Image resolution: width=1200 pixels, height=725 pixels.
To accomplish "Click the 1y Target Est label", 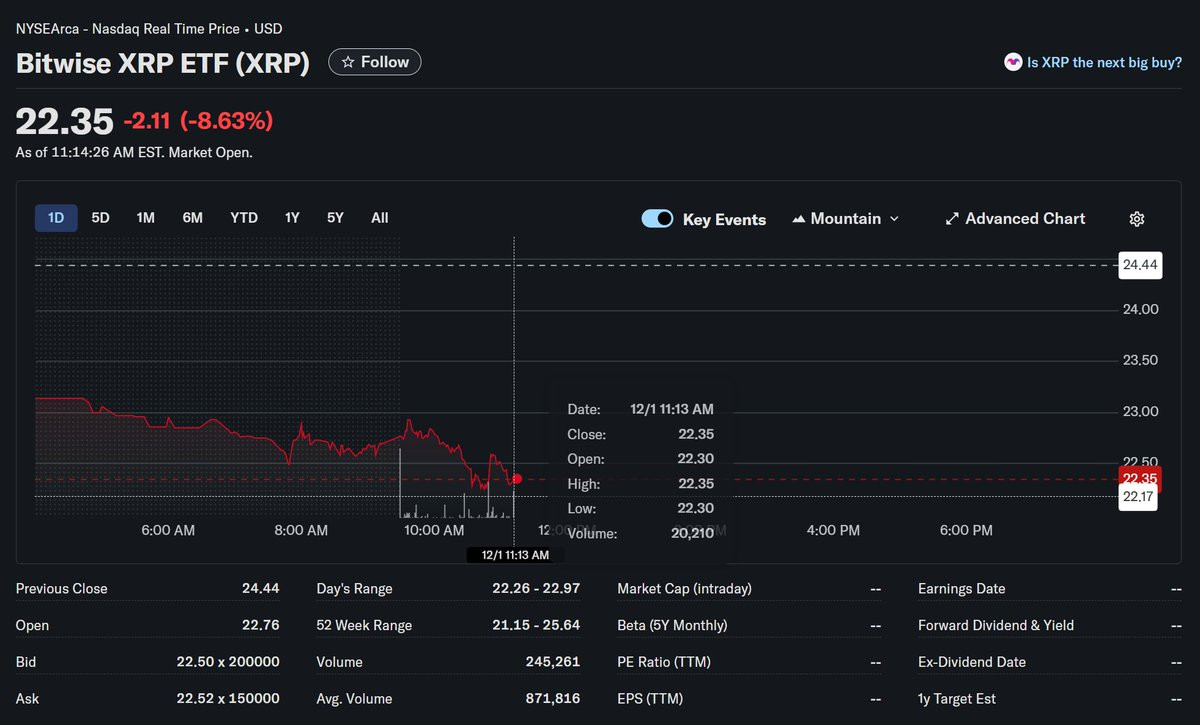I will (957, 699).
